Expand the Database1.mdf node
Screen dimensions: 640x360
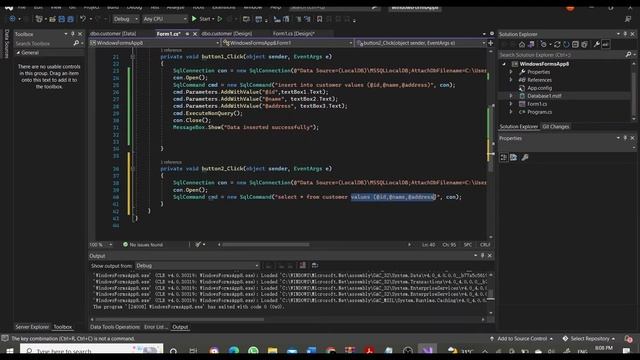click(x=511, y=96)
